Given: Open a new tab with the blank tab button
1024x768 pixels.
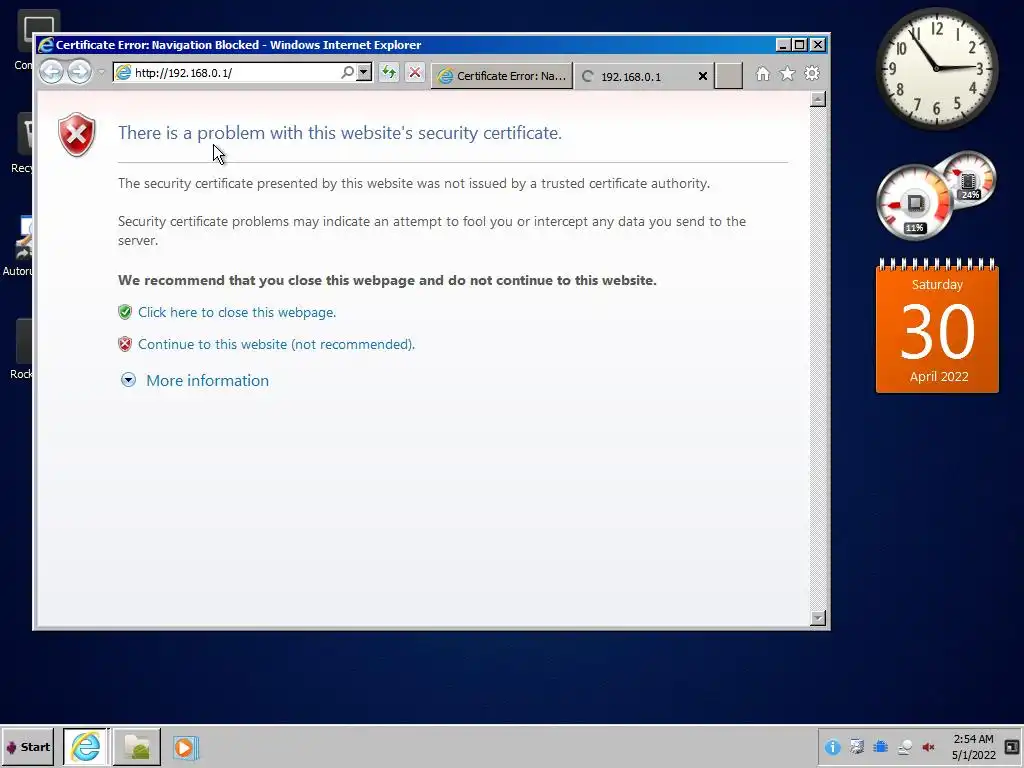Looking at the screenshot, I should tap(729, 76).
